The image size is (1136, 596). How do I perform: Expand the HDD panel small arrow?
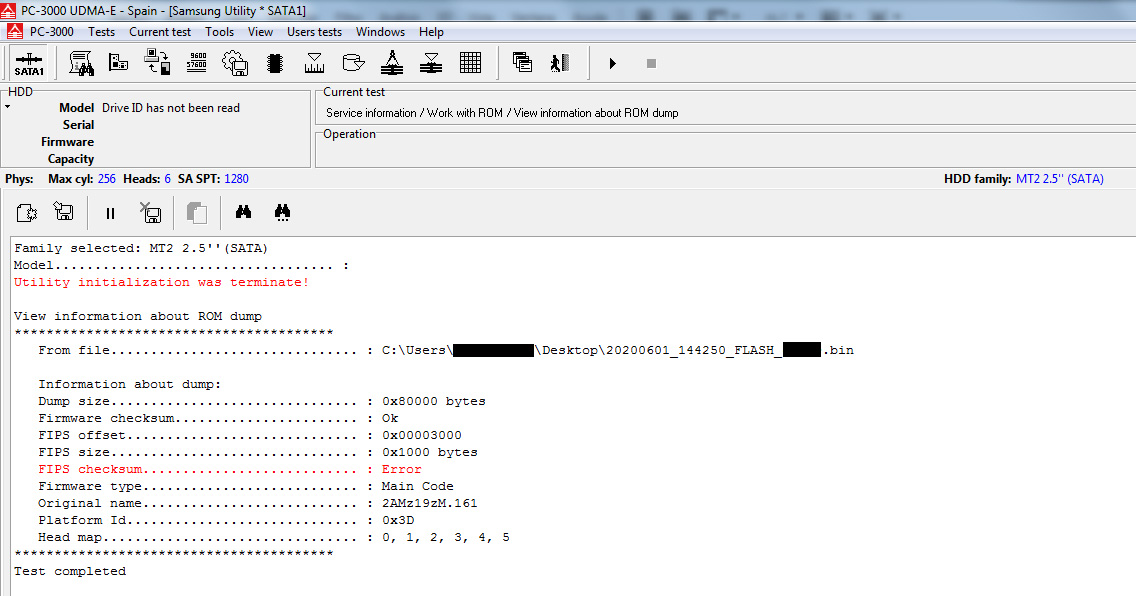point(7,106)
